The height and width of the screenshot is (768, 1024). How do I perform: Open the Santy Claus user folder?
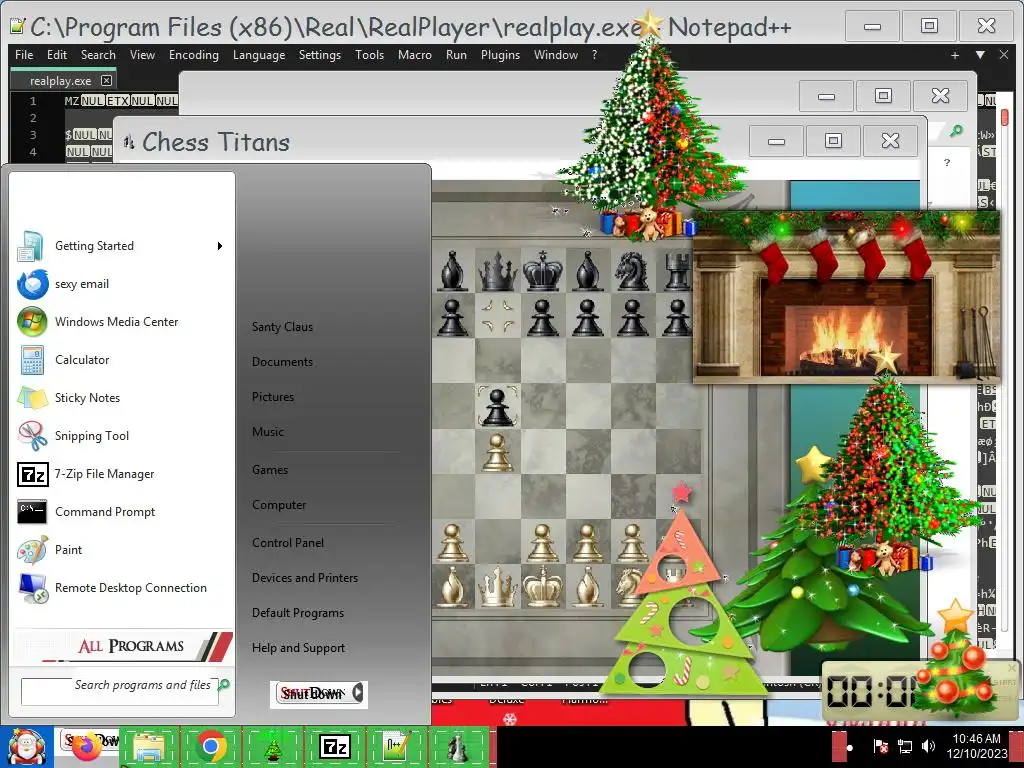[x=282, y=327]
